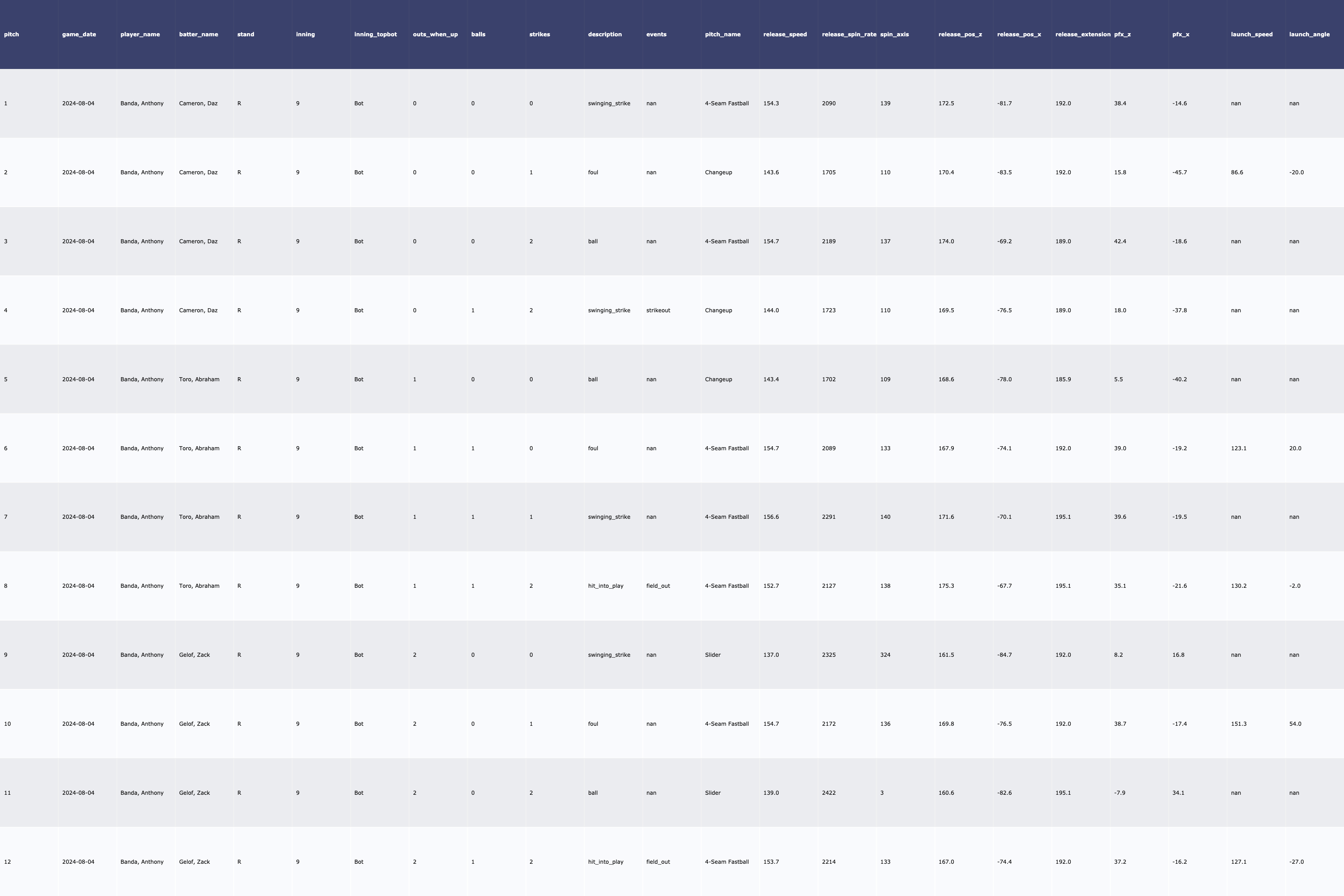
Task: Click the pfx_x value 34.1
Action: [1178, 793]
